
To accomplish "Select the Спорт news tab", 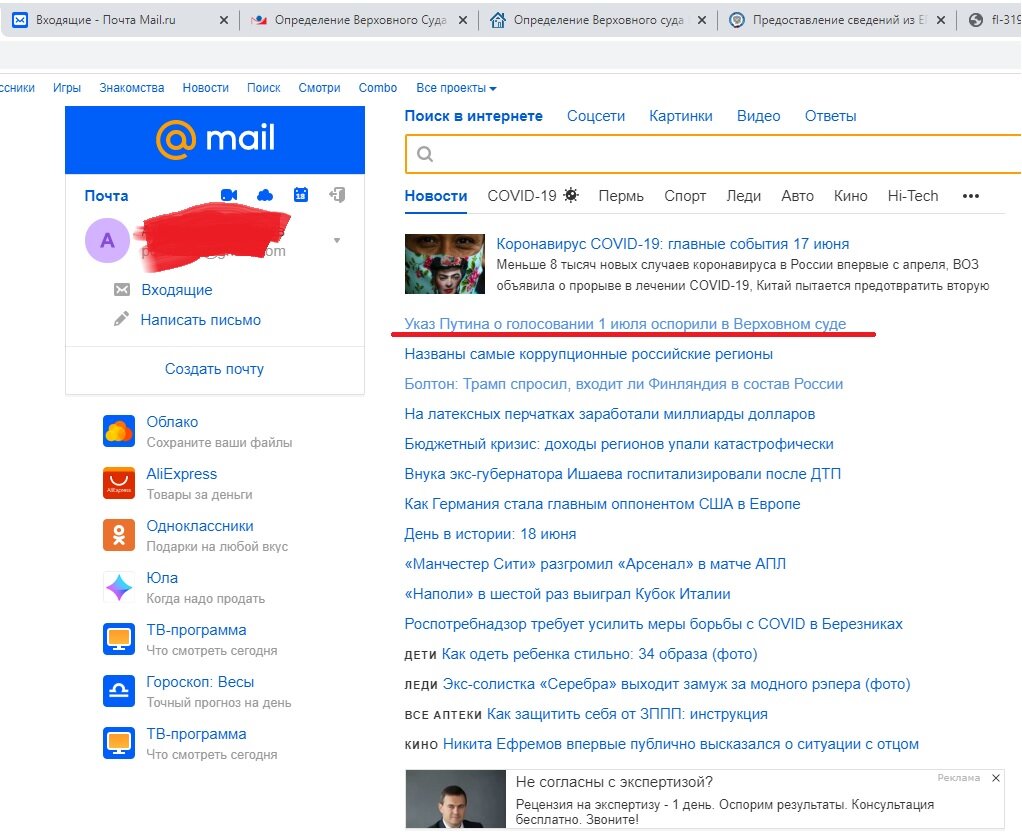I will click(685, 196).
